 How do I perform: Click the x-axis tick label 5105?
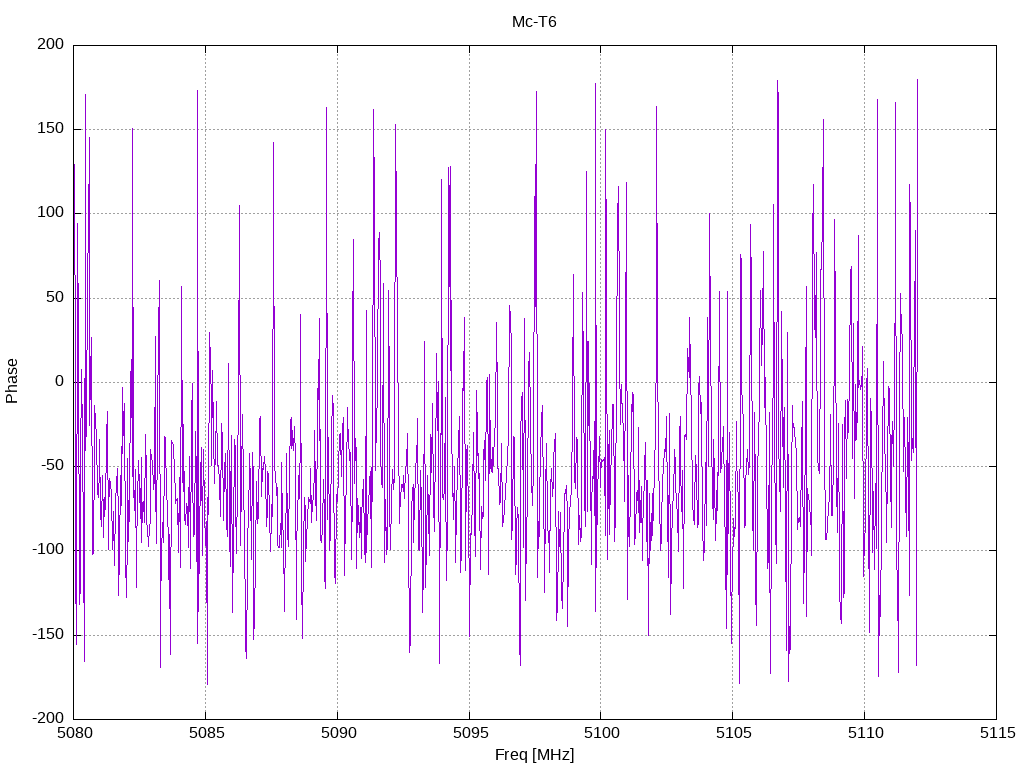(x=733, y=733)
